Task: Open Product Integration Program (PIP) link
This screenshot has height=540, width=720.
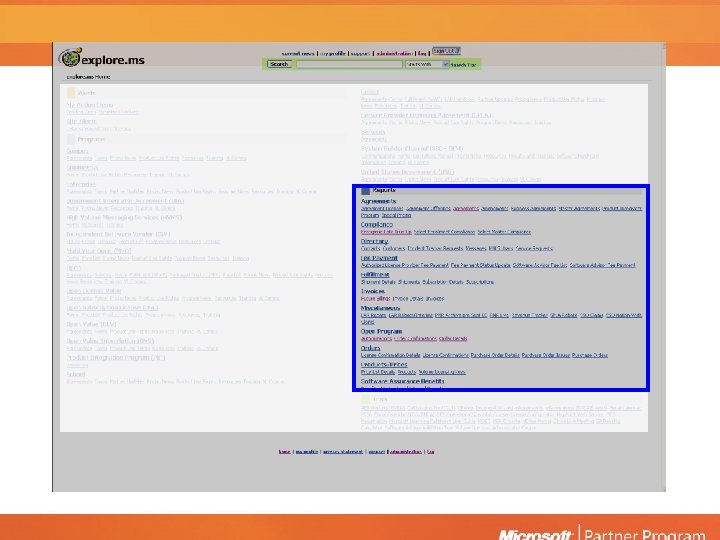Action: click(116, 358)
